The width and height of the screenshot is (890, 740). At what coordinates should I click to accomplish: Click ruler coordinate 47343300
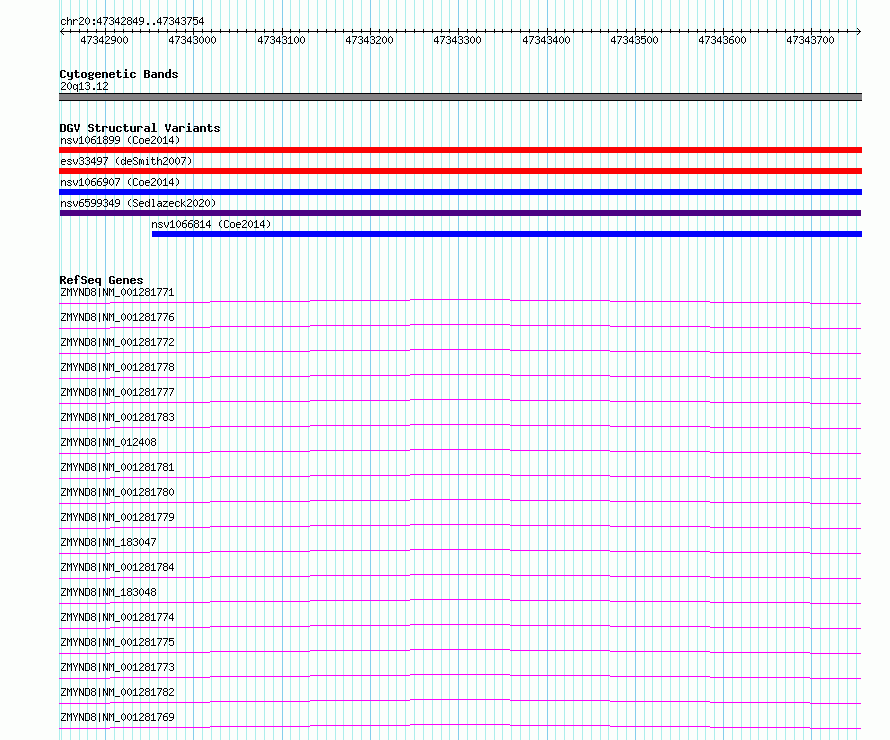click(x=457, y=40)
